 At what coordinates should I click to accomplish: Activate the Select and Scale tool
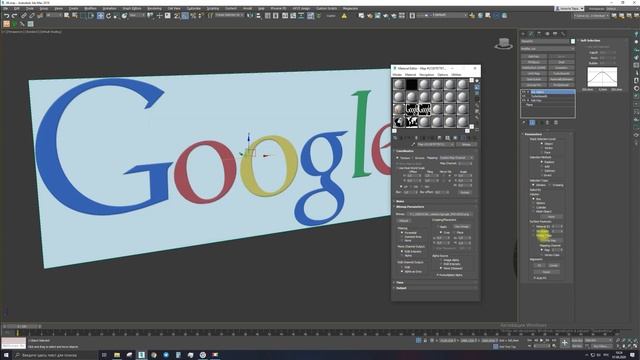[x=116, y=16]
